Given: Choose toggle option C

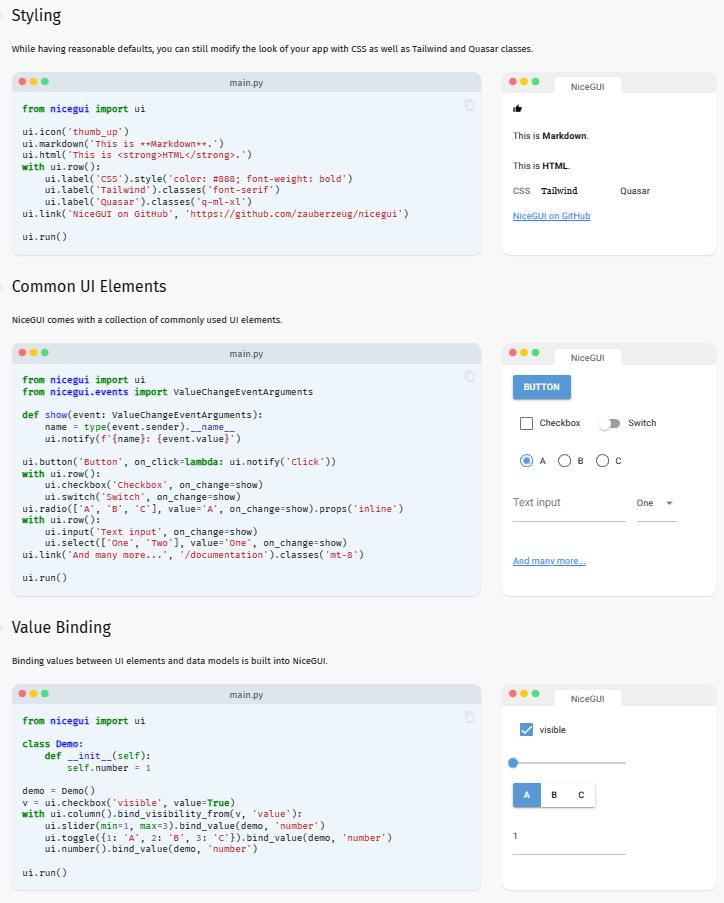Looking at the screenshot, I should [581, 795].
